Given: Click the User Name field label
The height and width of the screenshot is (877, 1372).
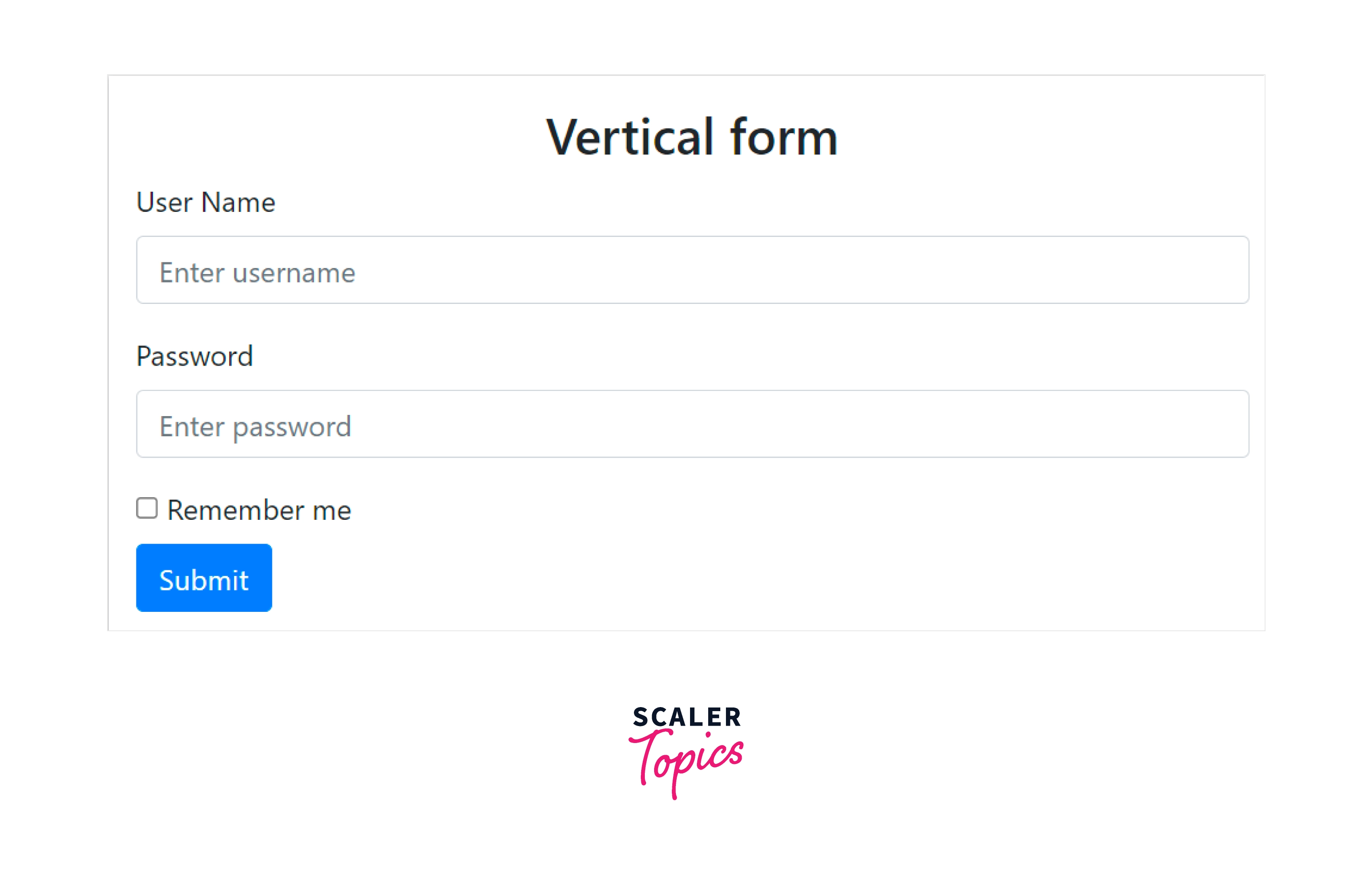Looking at the screenshot, I should 206,202.
